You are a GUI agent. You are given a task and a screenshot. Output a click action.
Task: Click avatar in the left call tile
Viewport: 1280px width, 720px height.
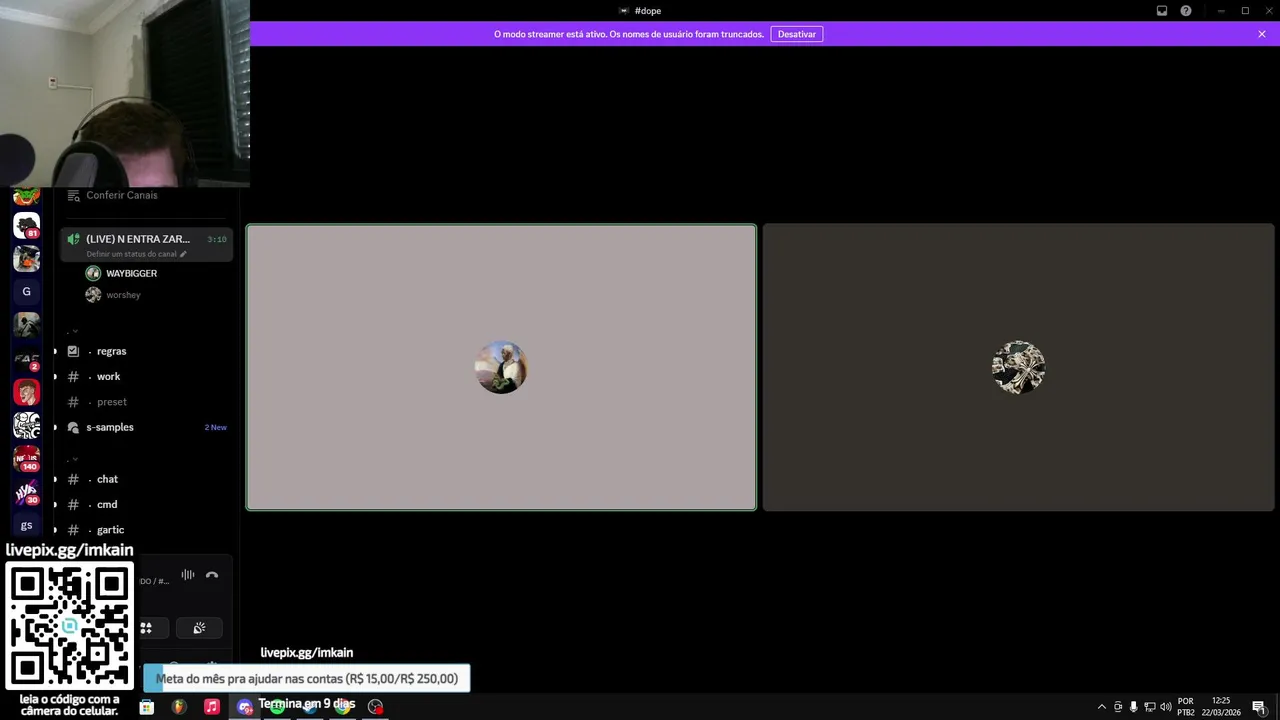point(501,367)
